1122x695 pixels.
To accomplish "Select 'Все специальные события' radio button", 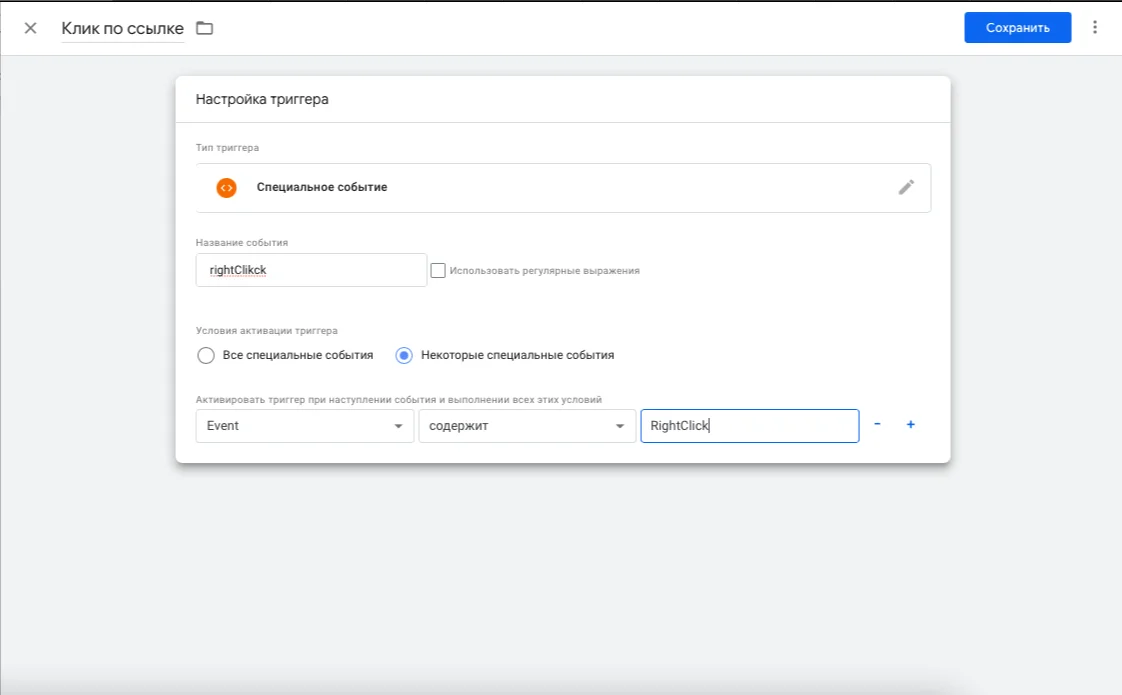I will (206, 355).
